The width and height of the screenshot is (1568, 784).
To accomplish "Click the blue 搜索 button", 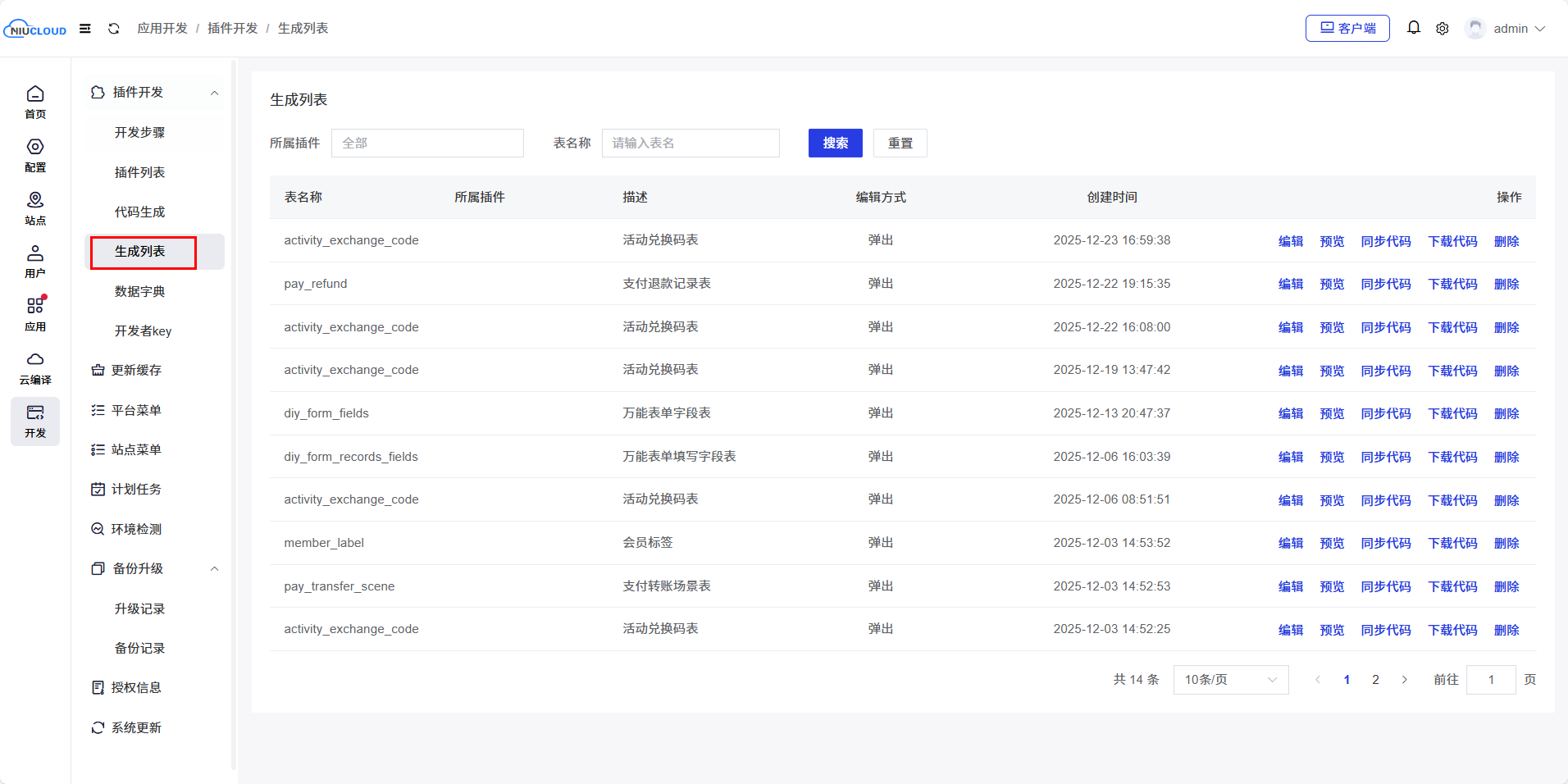I will click(835, 143).
